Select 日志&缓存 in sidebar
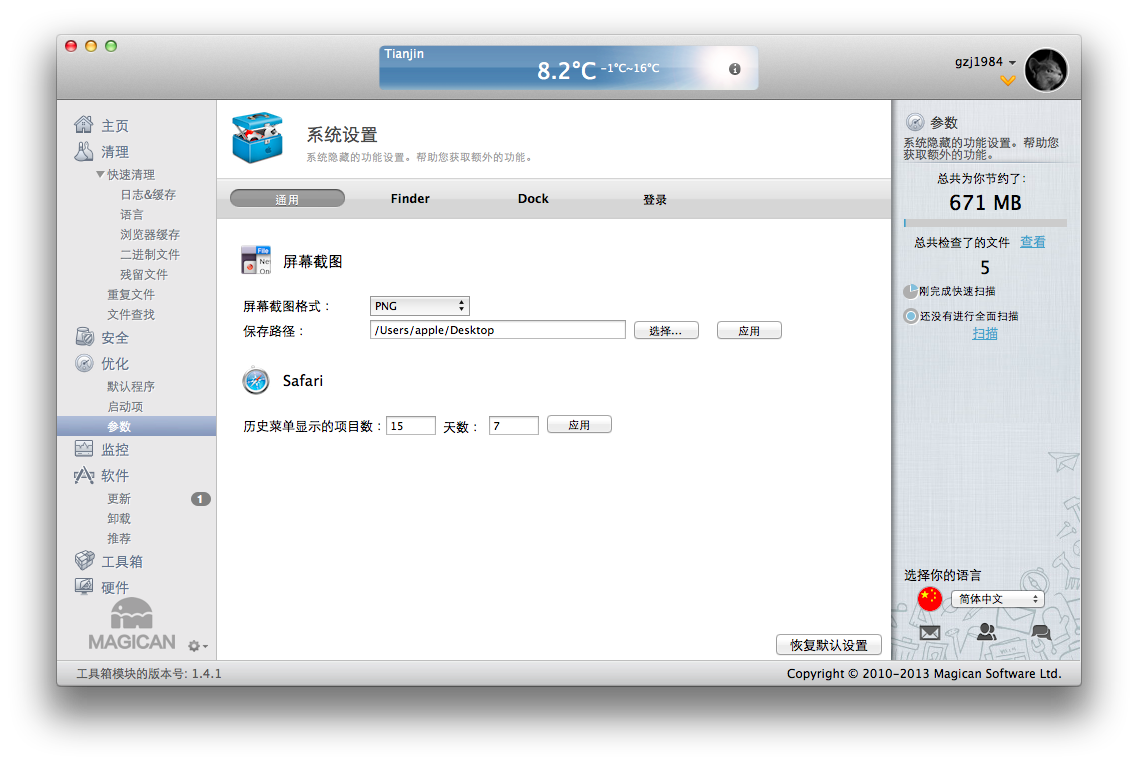Viewport: 1138px width, 765px height. (x=148, y=195)
